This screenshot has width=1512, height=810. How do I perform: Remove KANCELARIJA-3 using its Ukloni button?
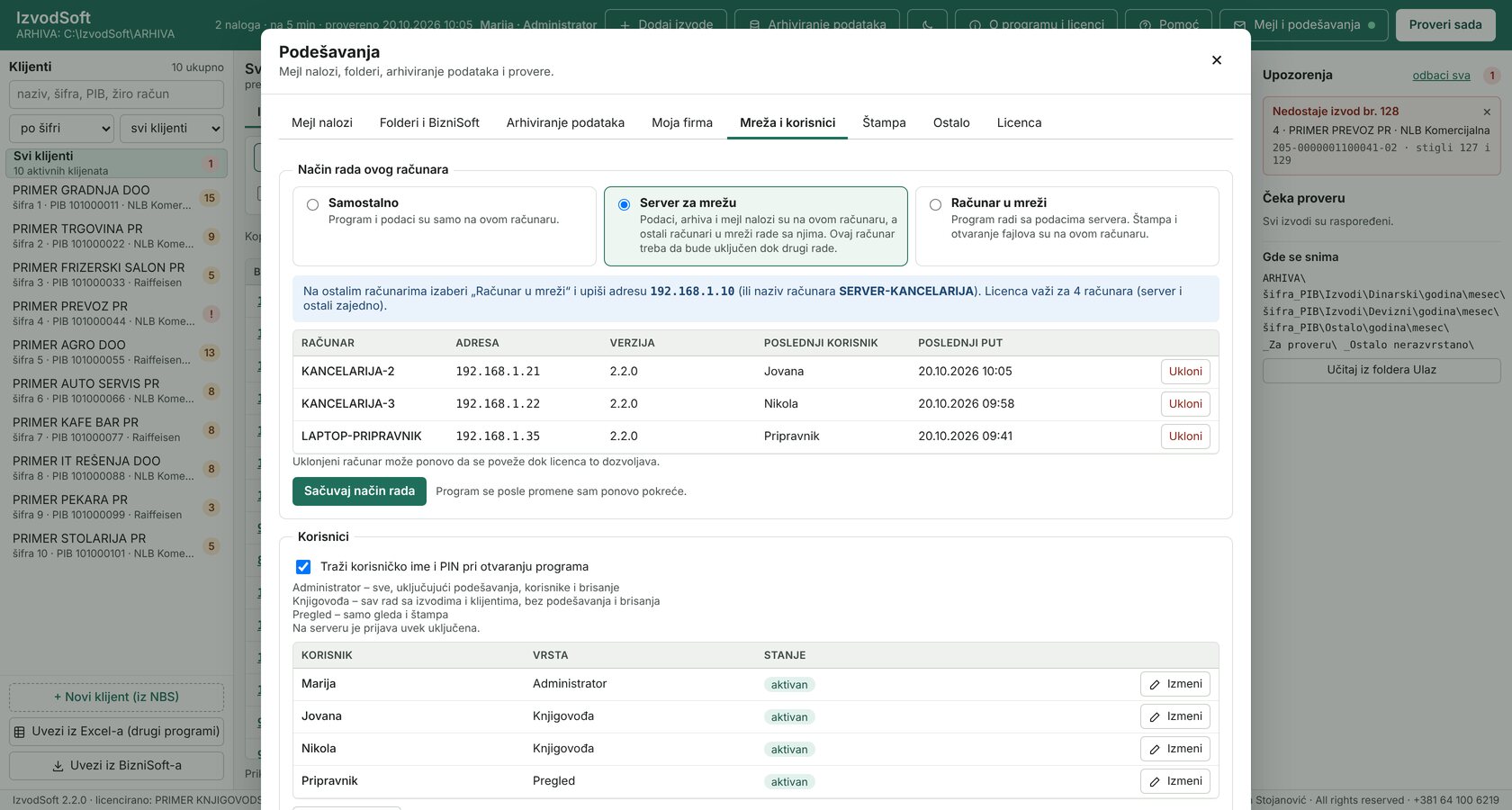click(x=1185, y=404)
